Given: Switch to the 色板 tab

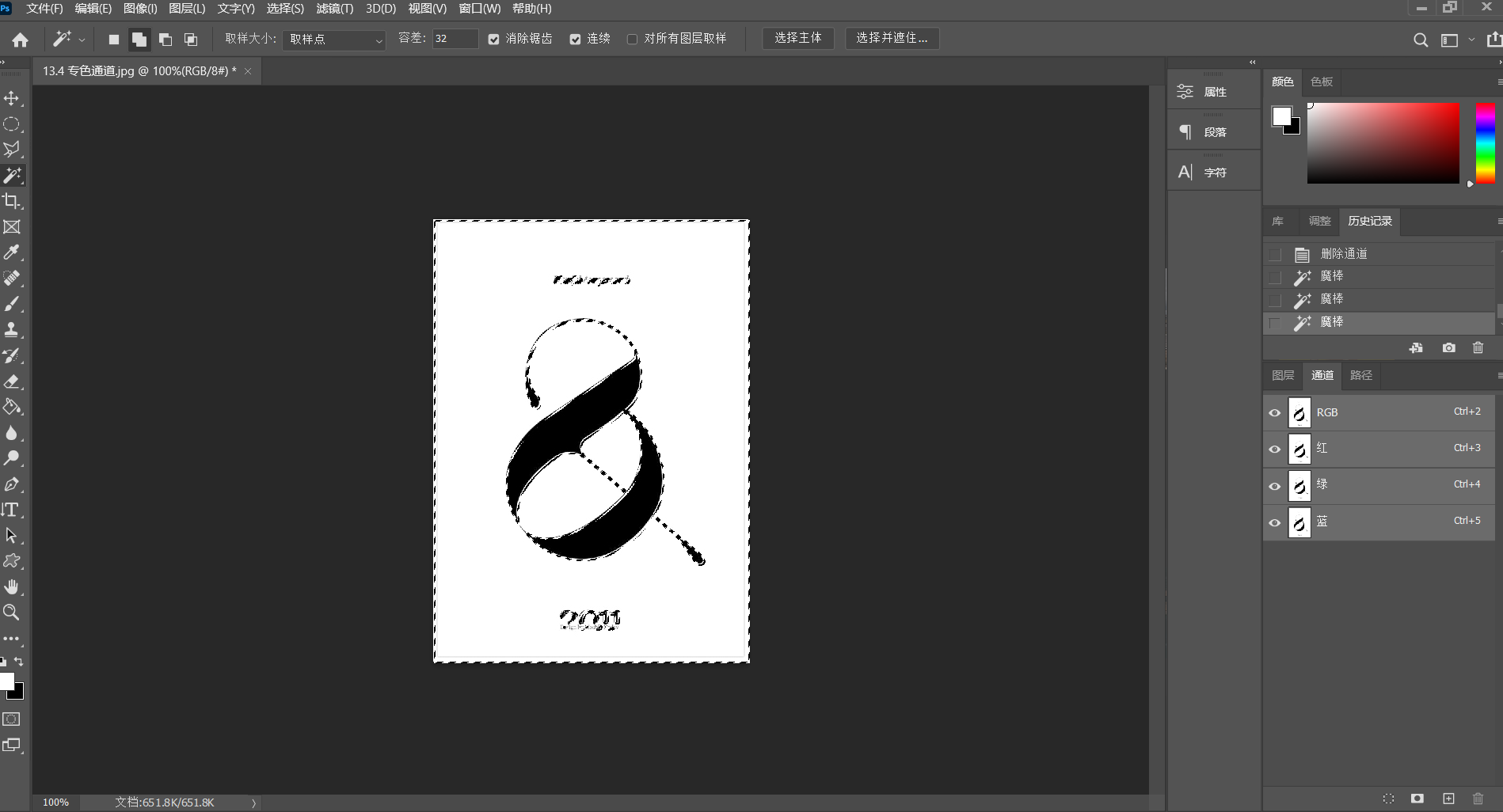Looking at the screenshot, I should click(x=1322, y=82).
